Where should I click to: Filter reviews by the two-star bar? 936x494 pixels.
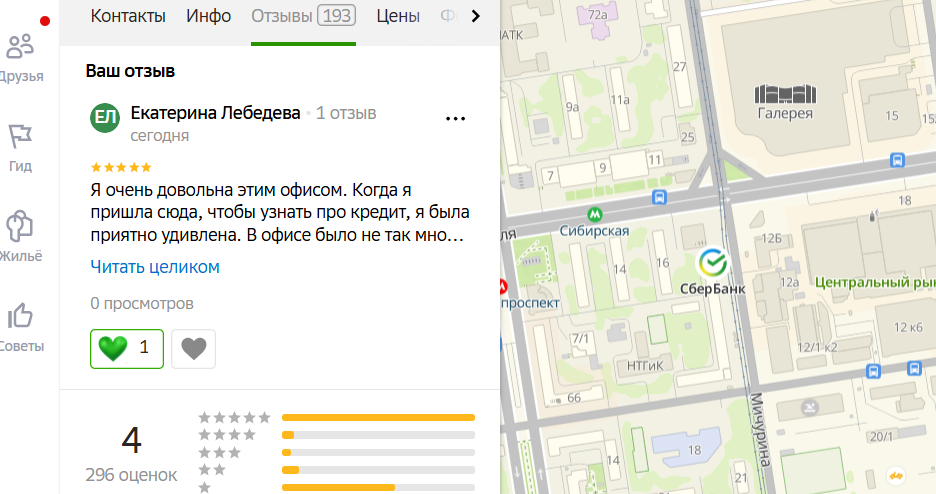pos(378,470)
